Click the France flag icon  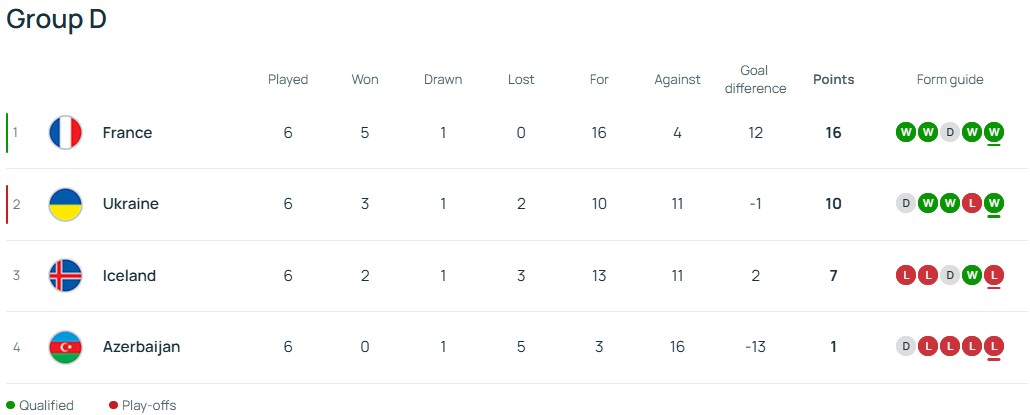click(65, 133)
